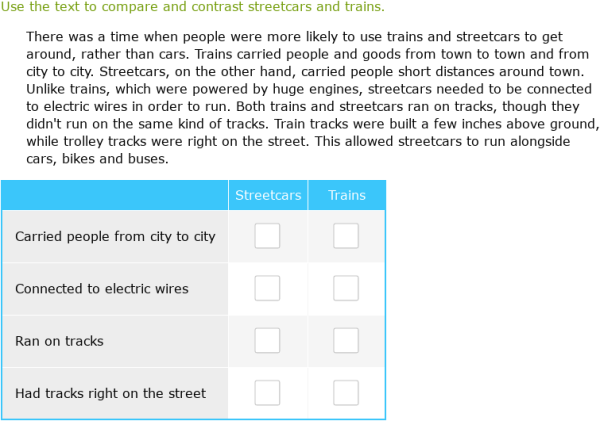Click the passage line starting 'while trolley tracks'
The height and width of the screenshot is (421, 600).
[298, 142]
